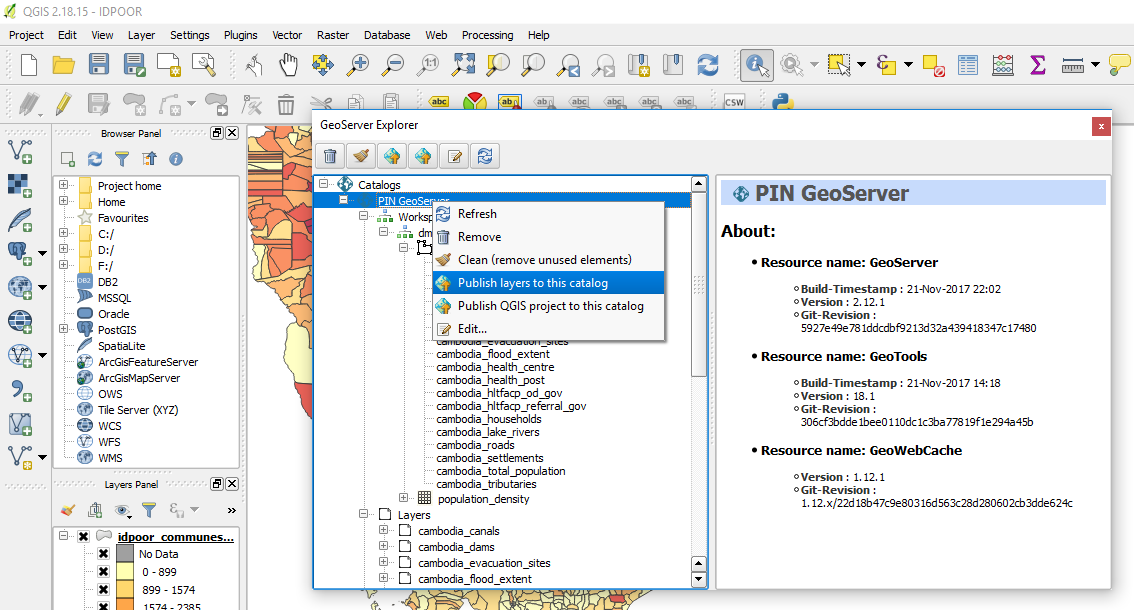Toggle the 899 - 1574 class checkbox

(103, 590)
